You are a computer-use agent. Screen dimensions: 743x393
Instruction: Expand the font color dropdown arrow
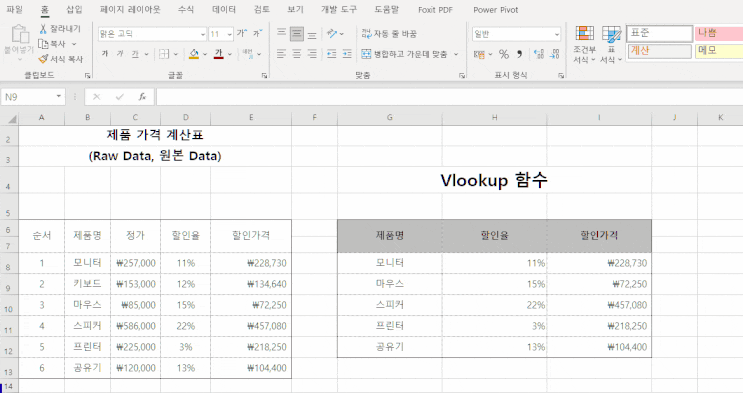pyautogui.click(x=230, y=54)
